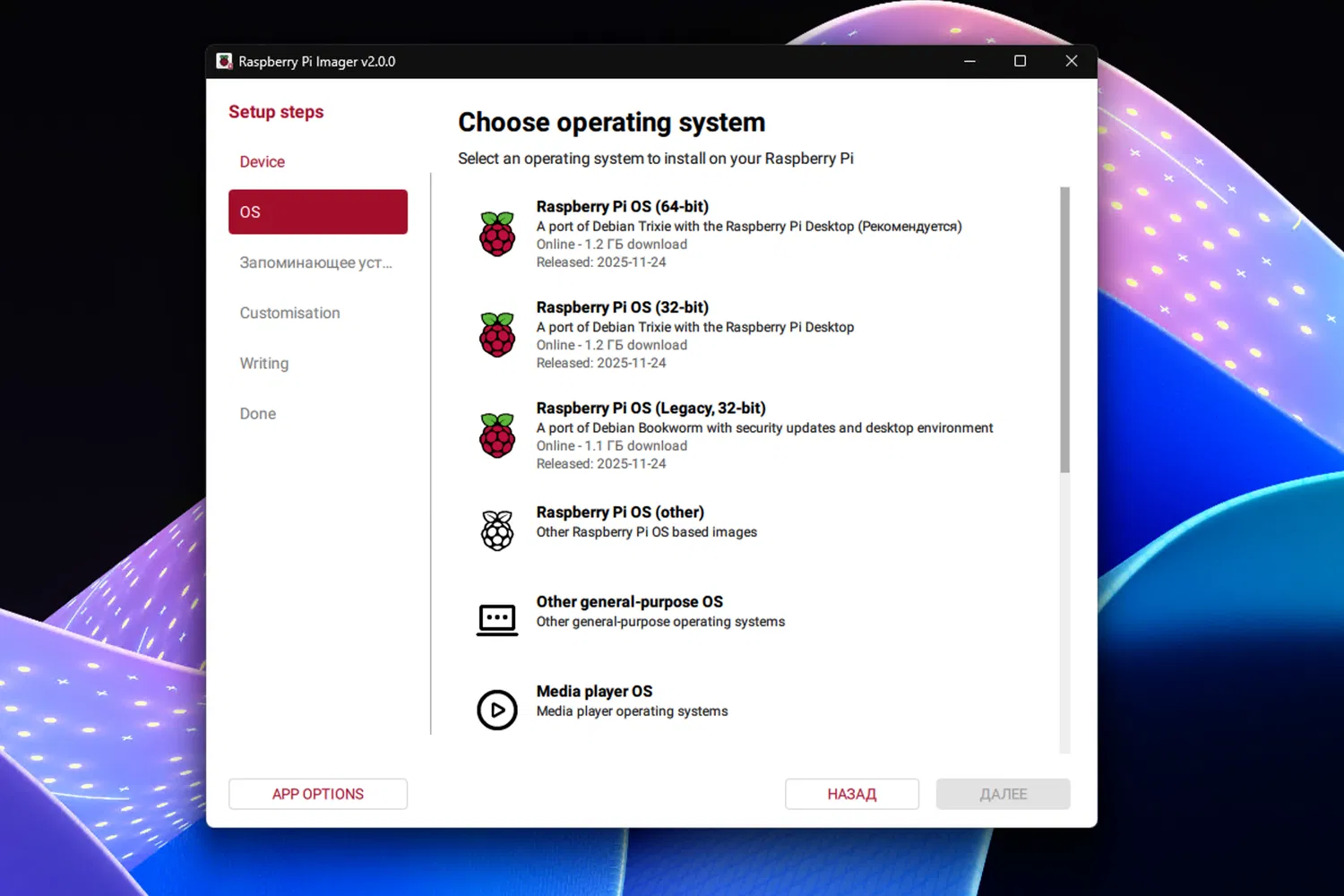Open the Запоминающее уст… step
The image size is (1344, 896).
click(x=318, y=263)
